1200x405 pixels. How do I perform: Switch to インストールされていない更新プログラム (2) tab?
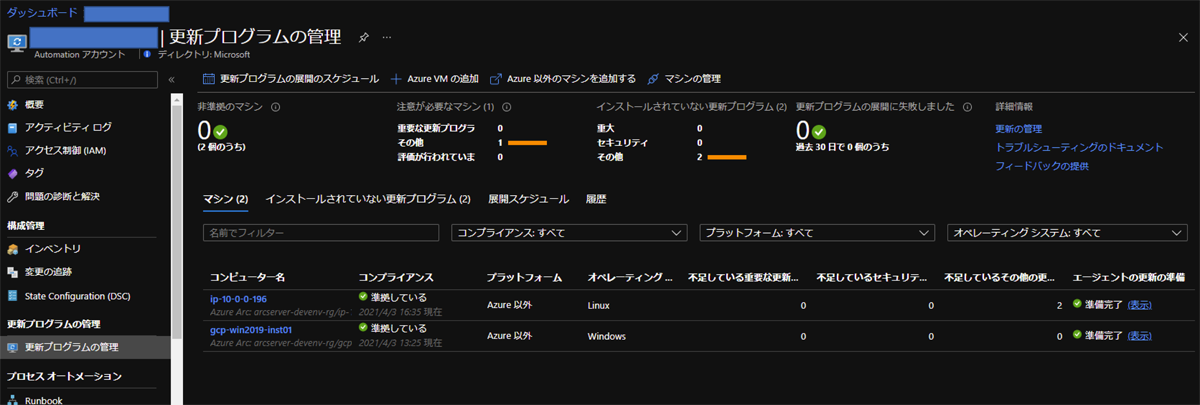pyautogui.click(x=368, y=199)
